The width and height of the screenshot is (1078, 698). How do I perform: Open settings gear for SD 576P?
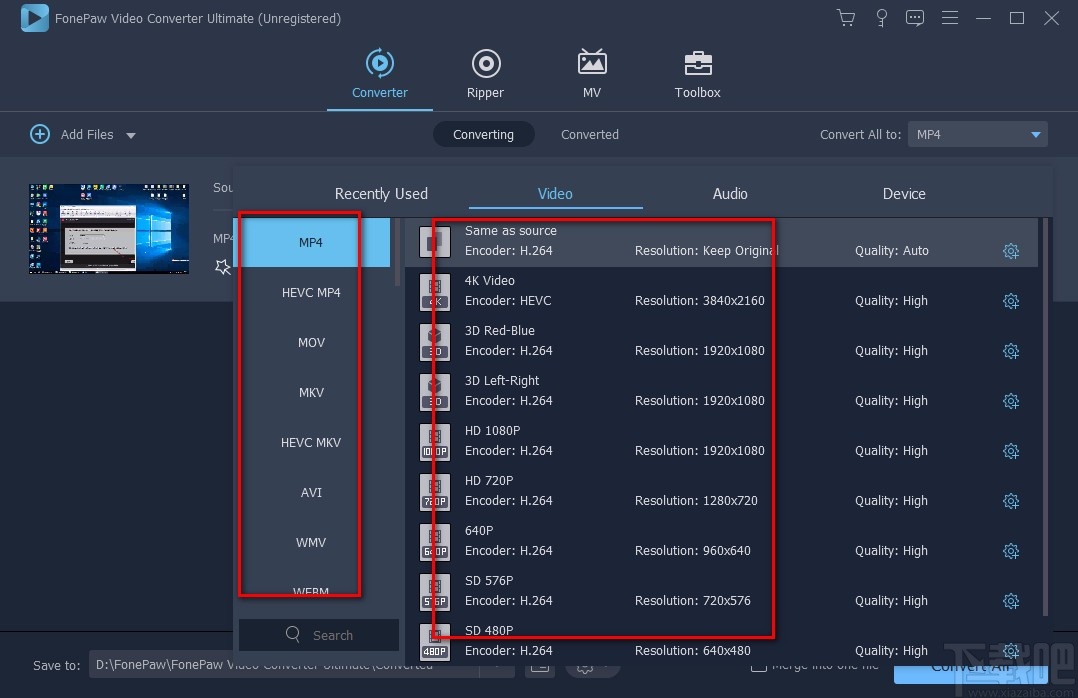point(1011,601)
